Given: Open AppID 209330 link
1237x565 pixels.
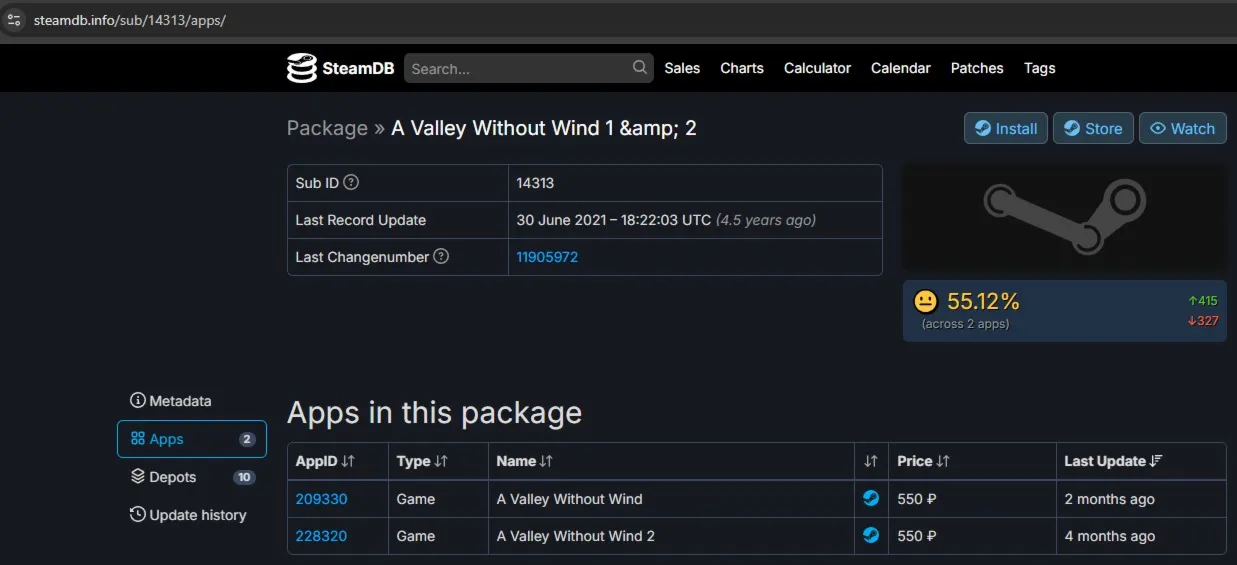Looking at the screenshot, I should click(321, 499).
